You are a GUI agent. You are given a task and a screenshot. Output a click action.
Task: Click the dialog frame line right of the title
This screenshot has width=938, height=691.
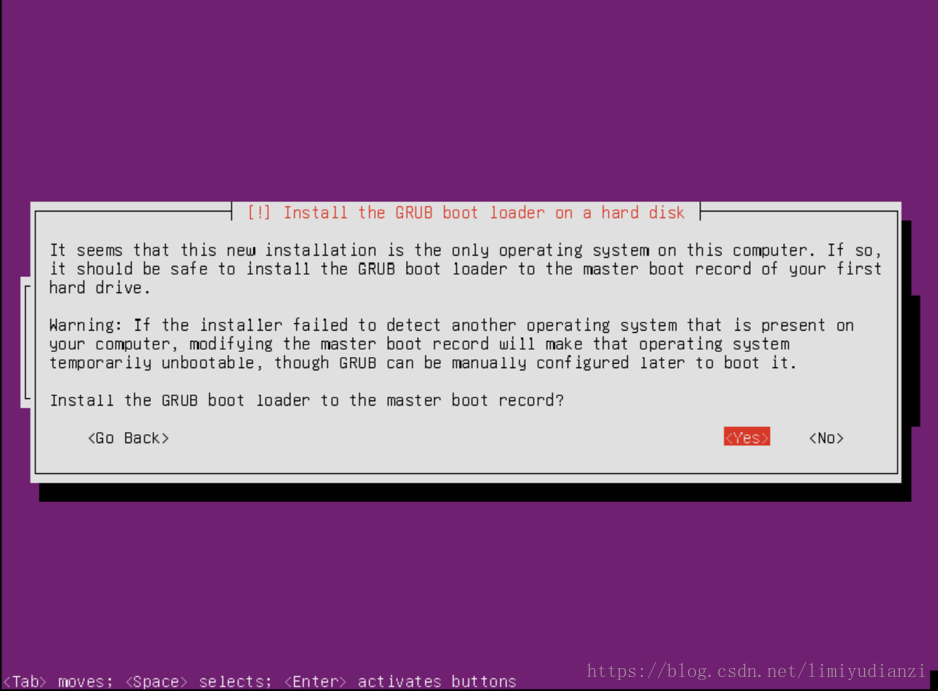click(799, 211)
